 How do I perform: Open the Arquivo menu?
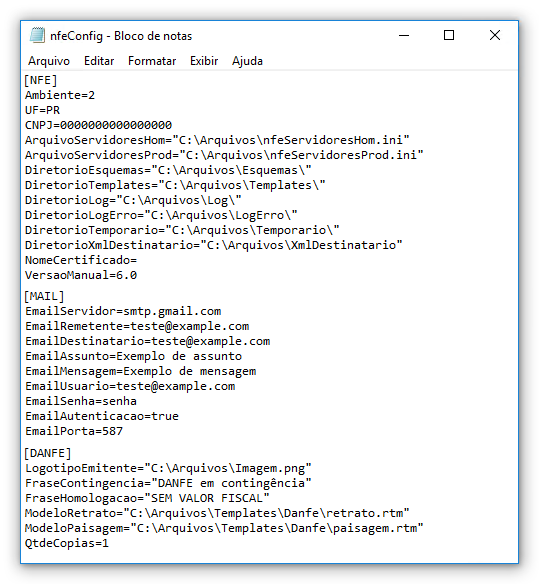point(49,61)
